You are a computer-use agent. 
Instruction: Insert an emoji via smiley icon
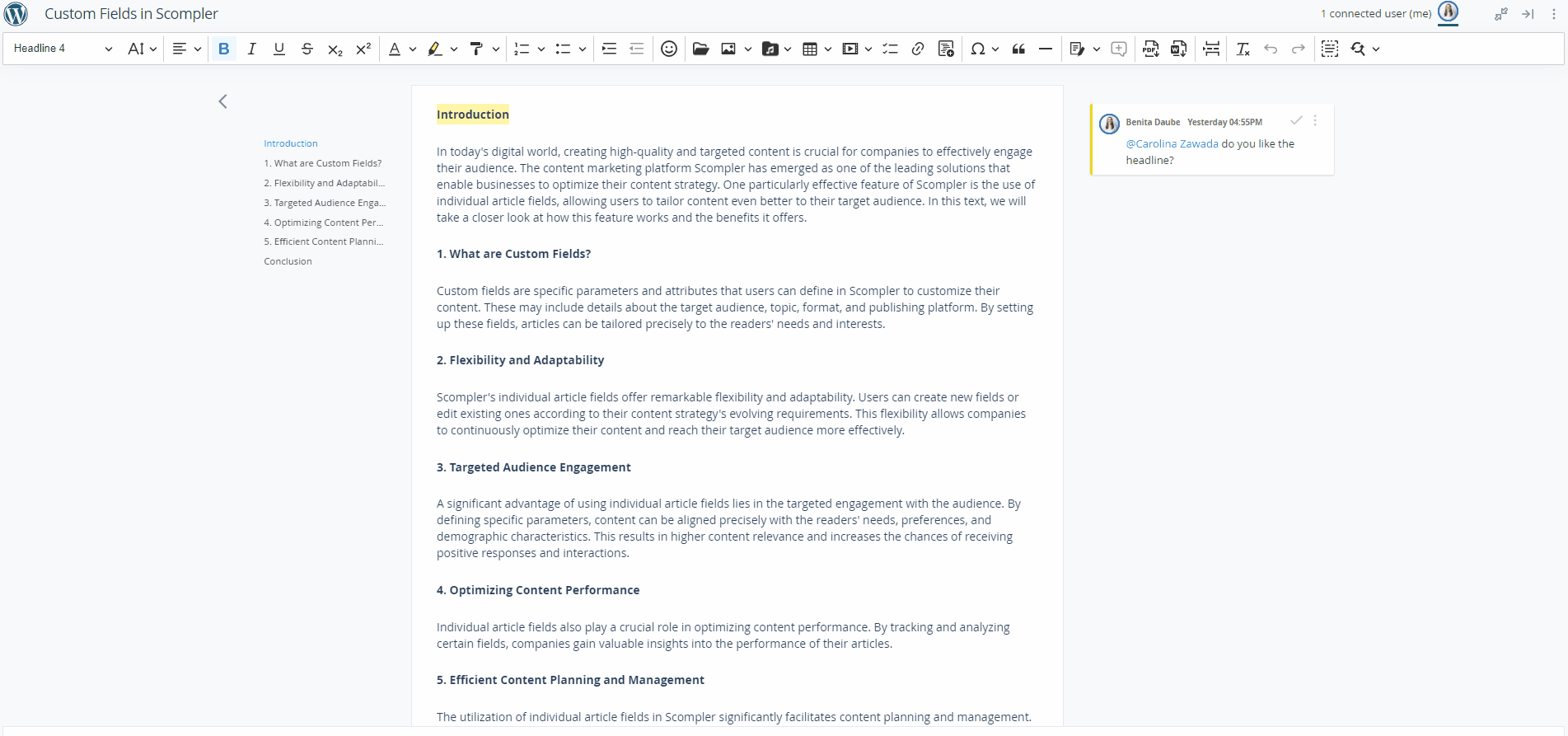[669, 49]
